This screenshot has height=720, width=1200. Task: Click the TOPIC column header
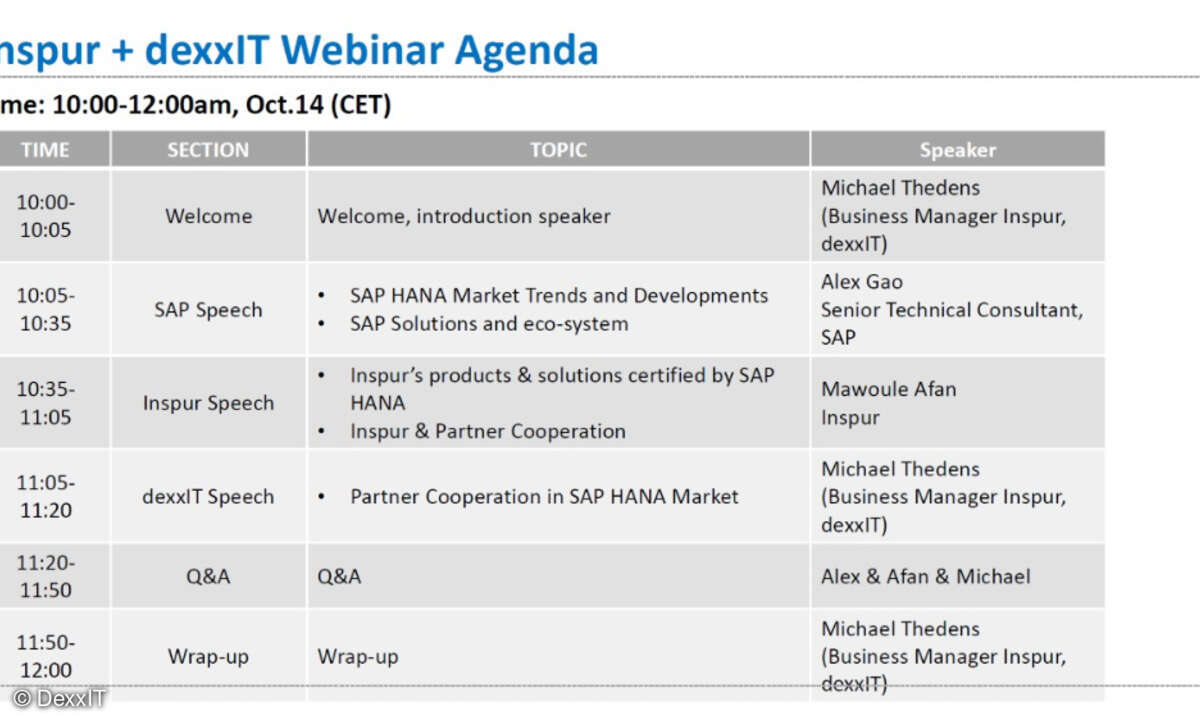(558, 149)
